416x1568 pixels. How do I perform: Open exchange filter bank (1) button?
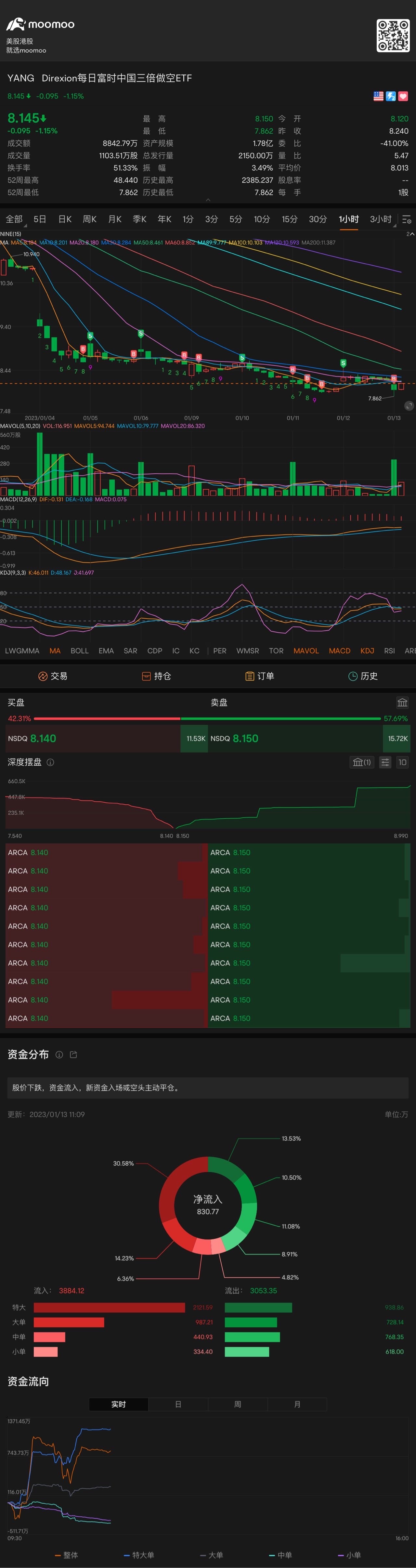tap(362, 762)
